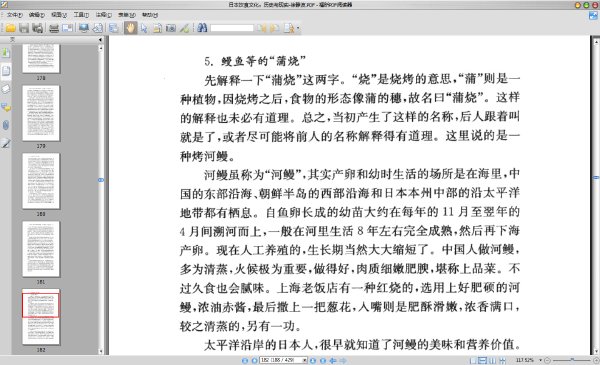The image size is (600, 365).
Task: Switch to continuous facing layout
Action: tap(502, 360)
